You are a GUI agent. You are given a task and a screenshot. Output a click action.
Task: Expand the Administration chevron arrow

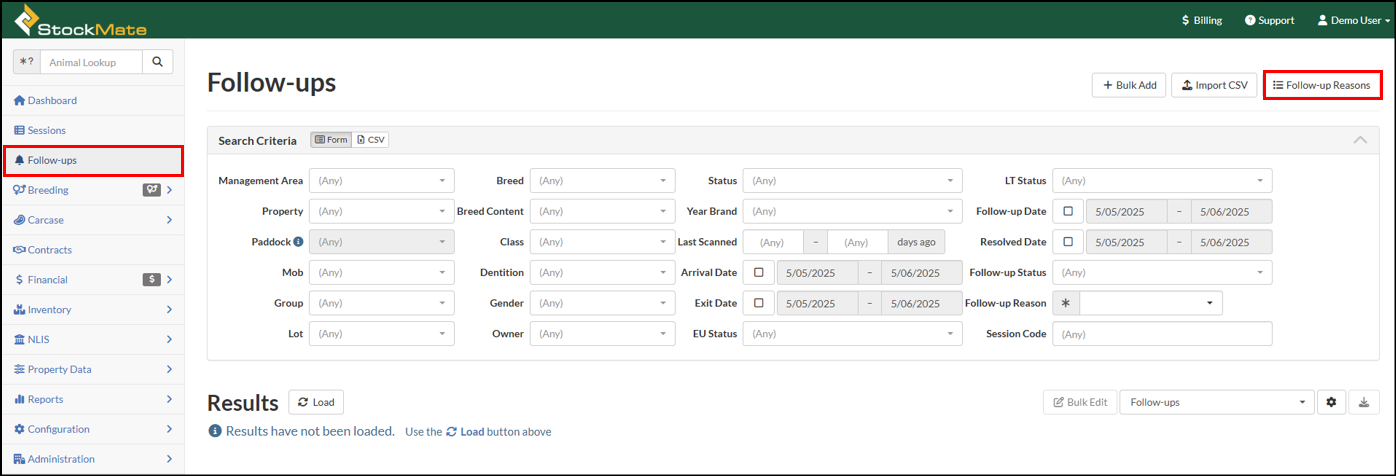[x=170, y=459]
